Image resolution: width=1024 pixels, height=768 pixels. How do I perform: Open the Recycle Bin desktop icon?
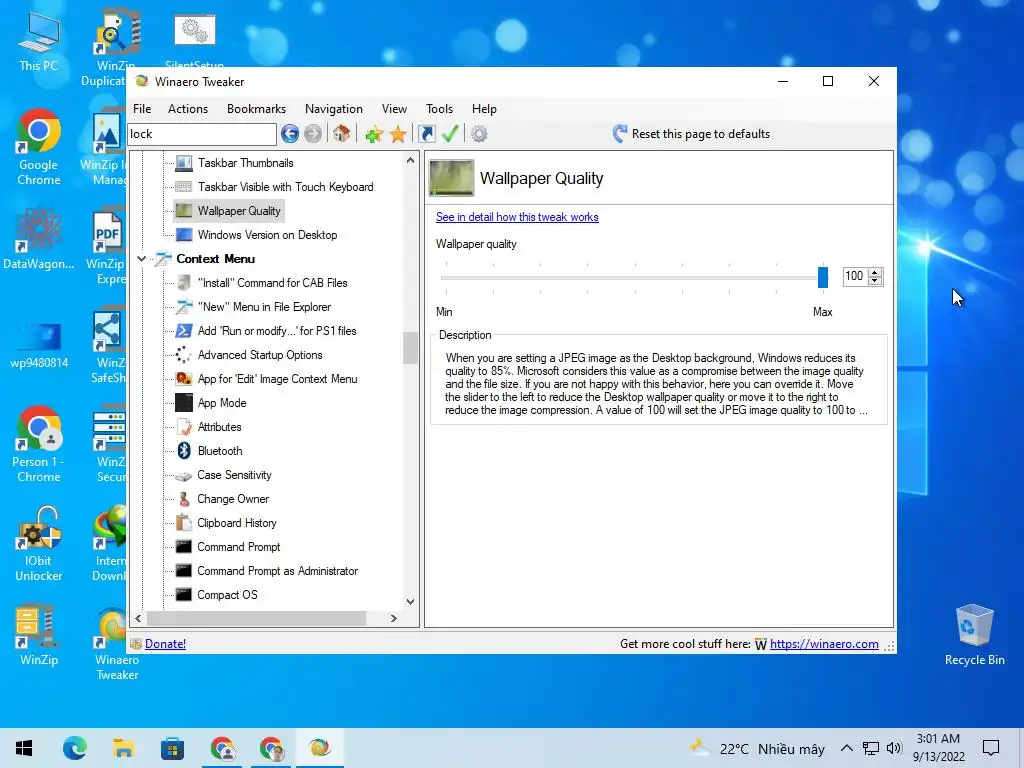pos(974,634)
